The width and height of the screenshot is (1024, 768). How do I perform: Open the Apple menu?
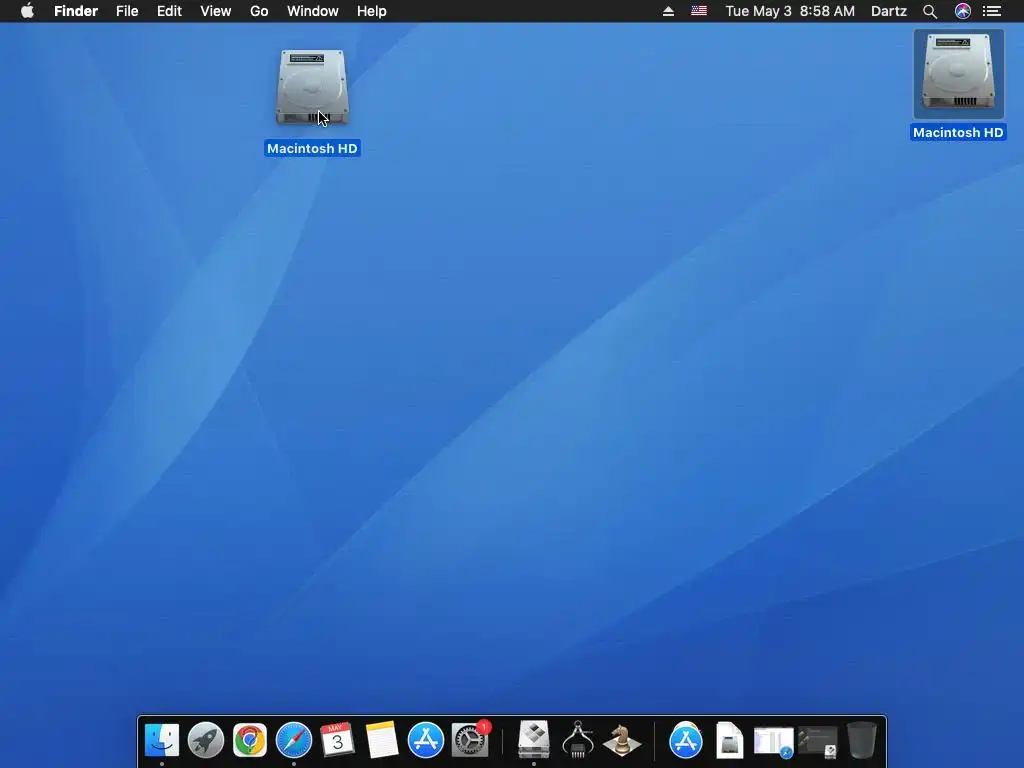[27, 11]
